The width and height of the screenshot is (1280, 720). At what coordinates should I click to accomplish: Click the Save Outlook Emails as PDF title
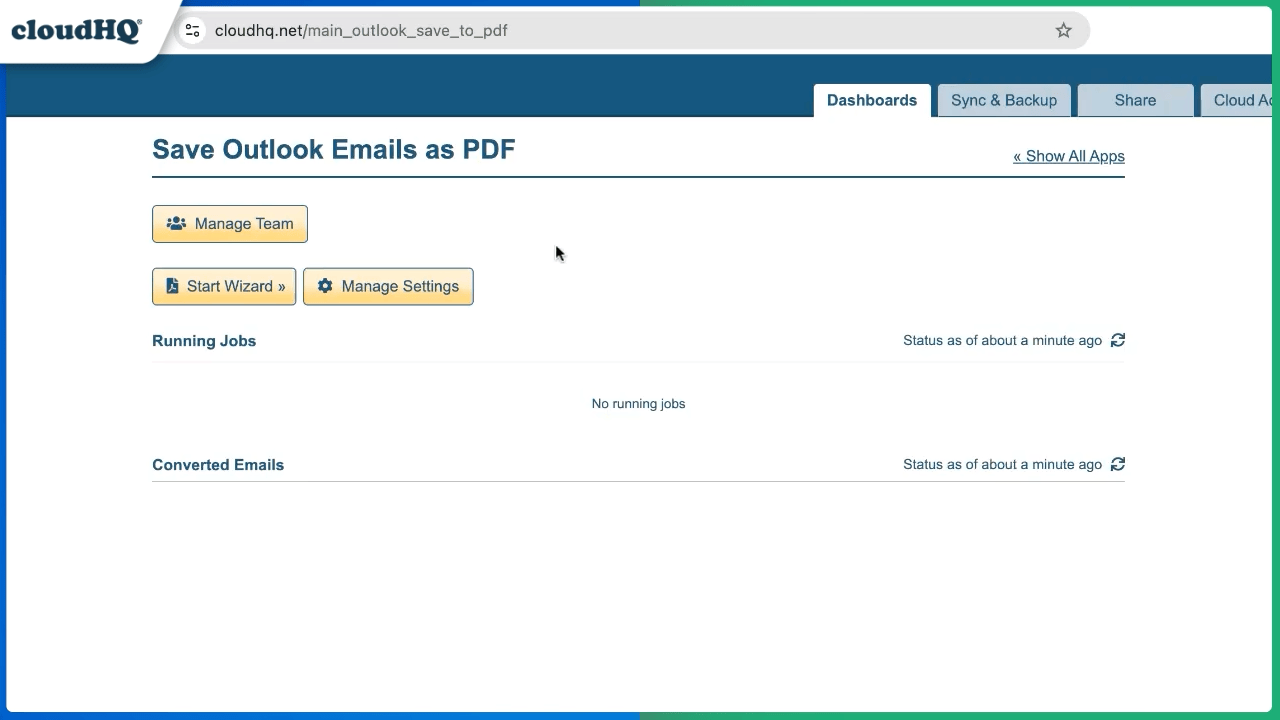pos(334,150)
